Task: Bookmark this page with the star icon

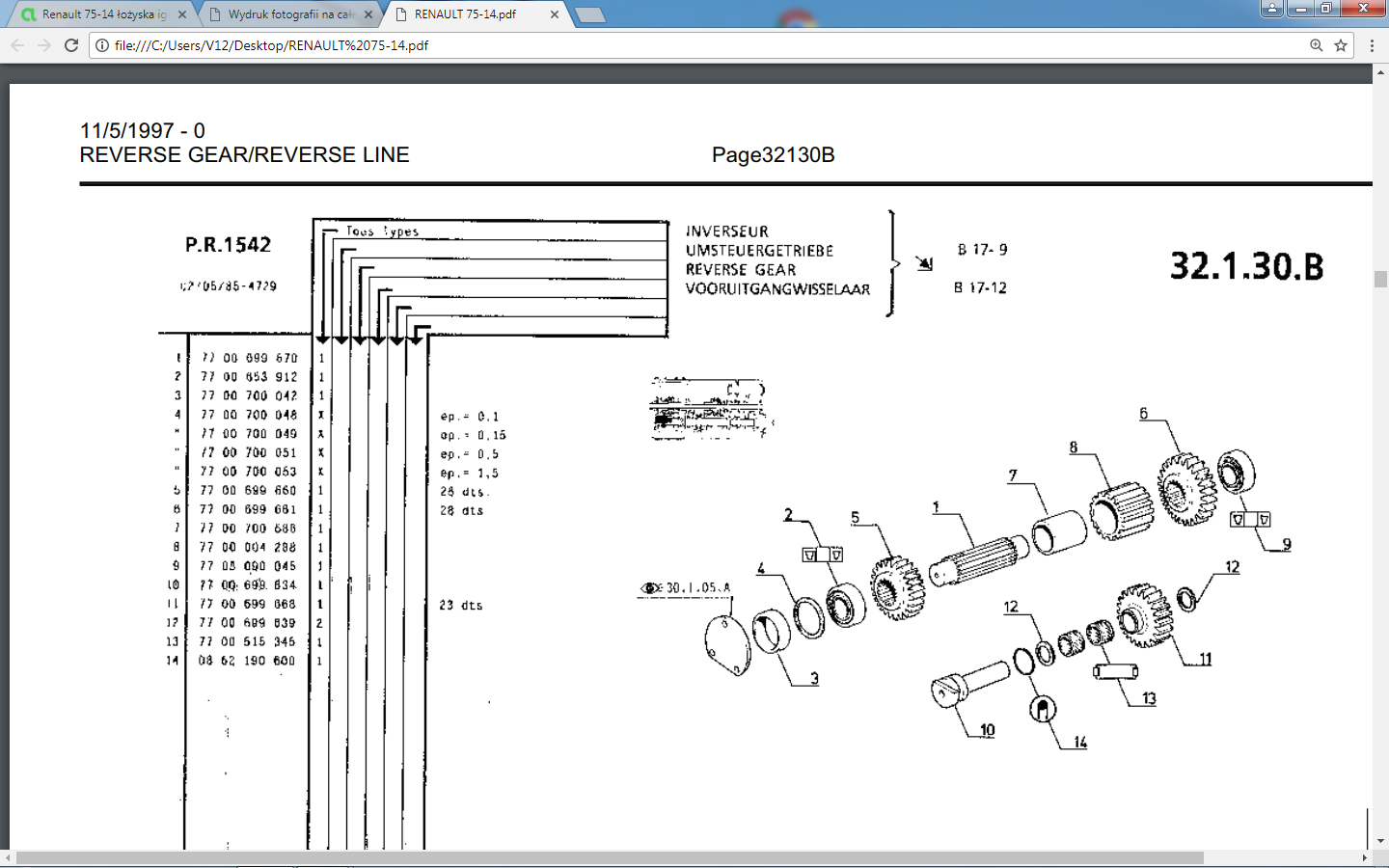Action: [x=1341, y=45]
